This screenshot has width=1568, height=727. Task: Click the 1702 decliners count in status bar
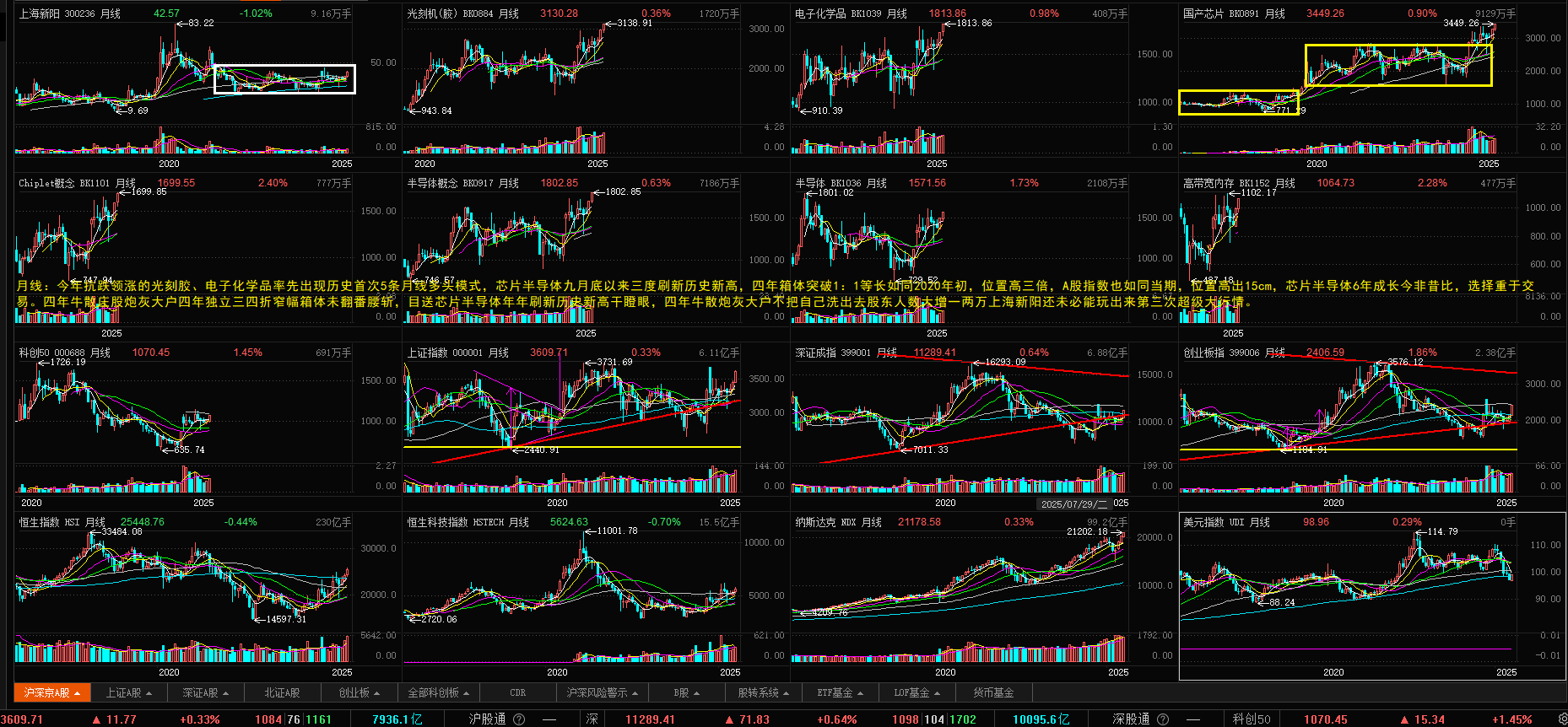(x=963, y=719)
